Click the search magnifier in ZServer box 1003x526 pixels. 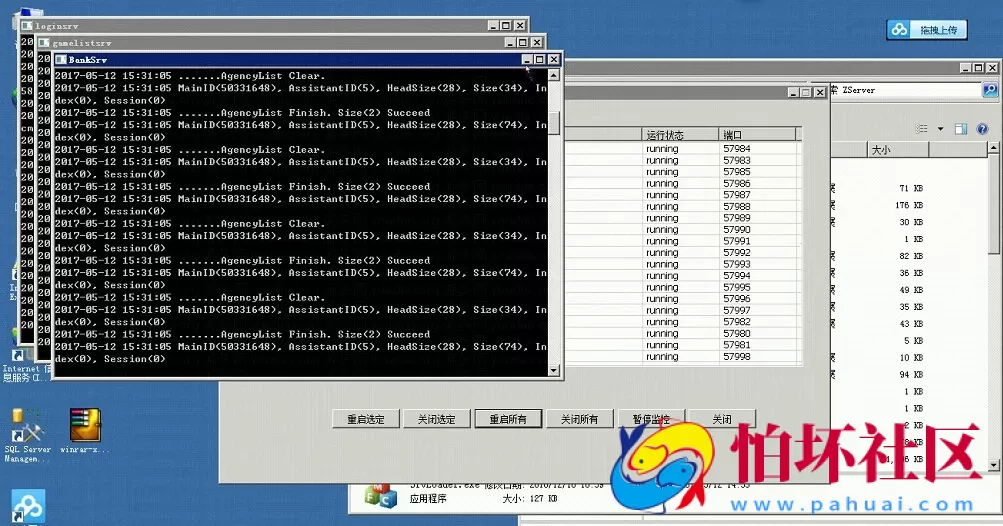[x=990, y=90]
